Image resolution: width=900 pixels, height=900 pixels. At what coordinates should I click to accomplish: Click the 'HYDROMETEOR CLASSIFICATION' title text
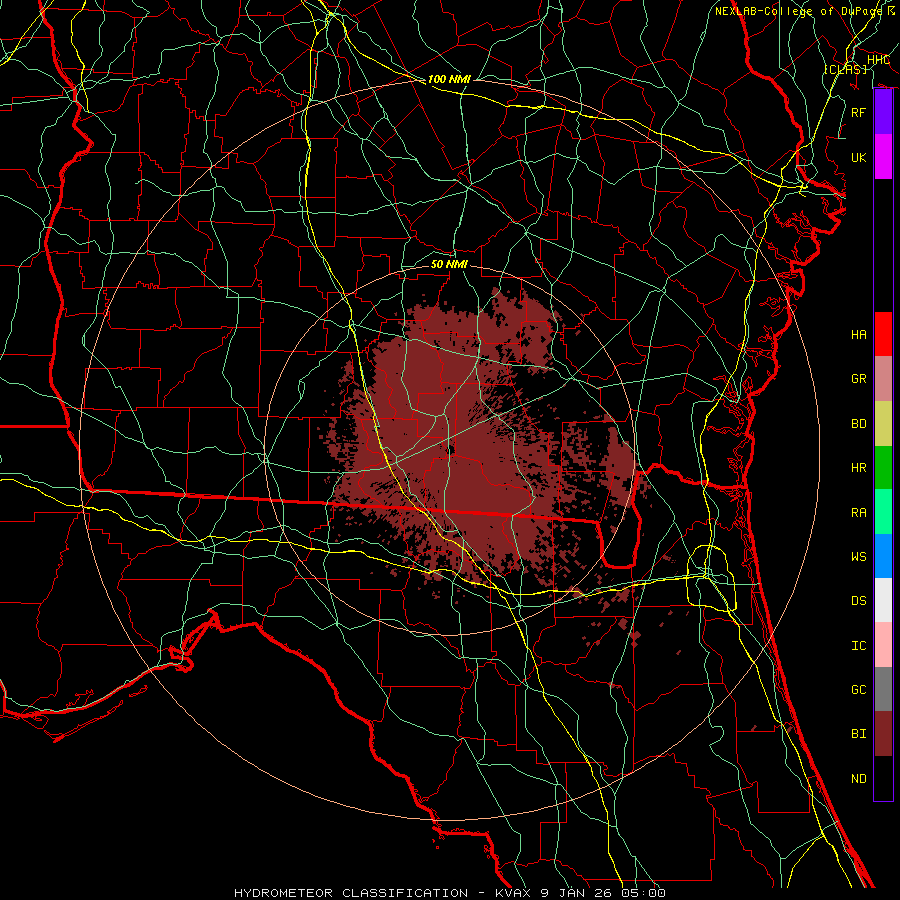coord(351,893)
